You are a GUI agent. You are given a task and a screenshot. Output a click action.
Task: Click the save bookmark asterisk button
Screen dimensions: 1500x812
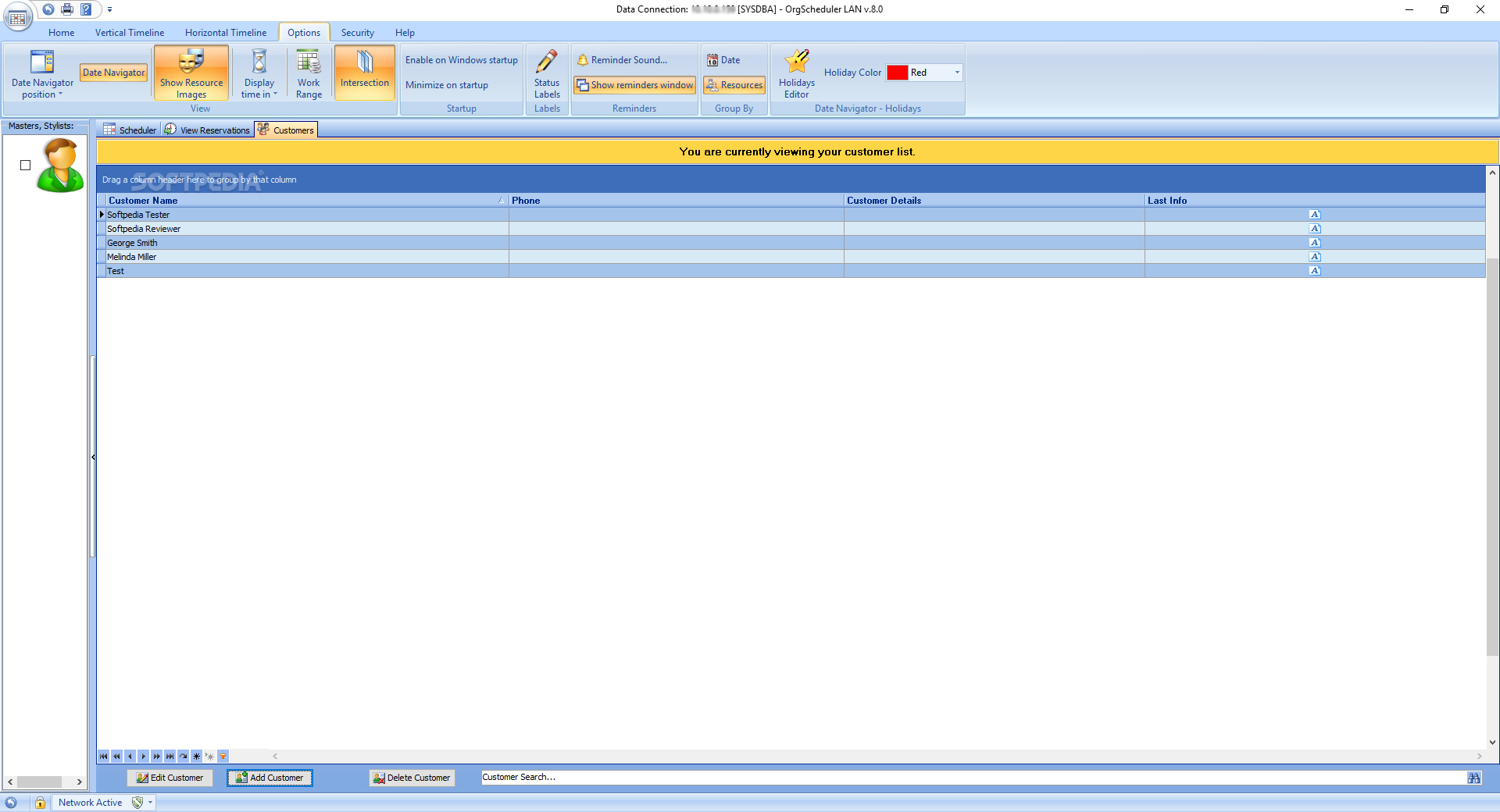[x=196, y=756]
